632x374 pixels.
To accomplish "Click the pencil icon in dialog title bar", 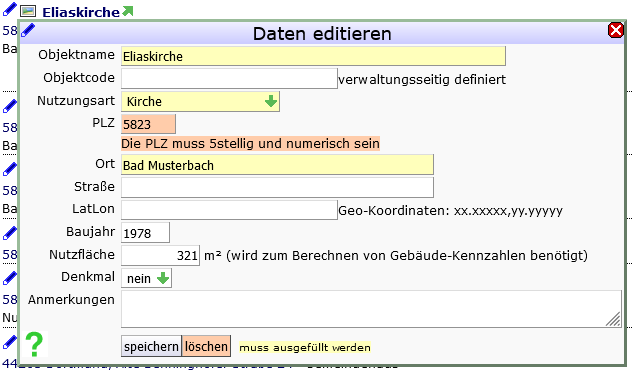I will 28,30.
